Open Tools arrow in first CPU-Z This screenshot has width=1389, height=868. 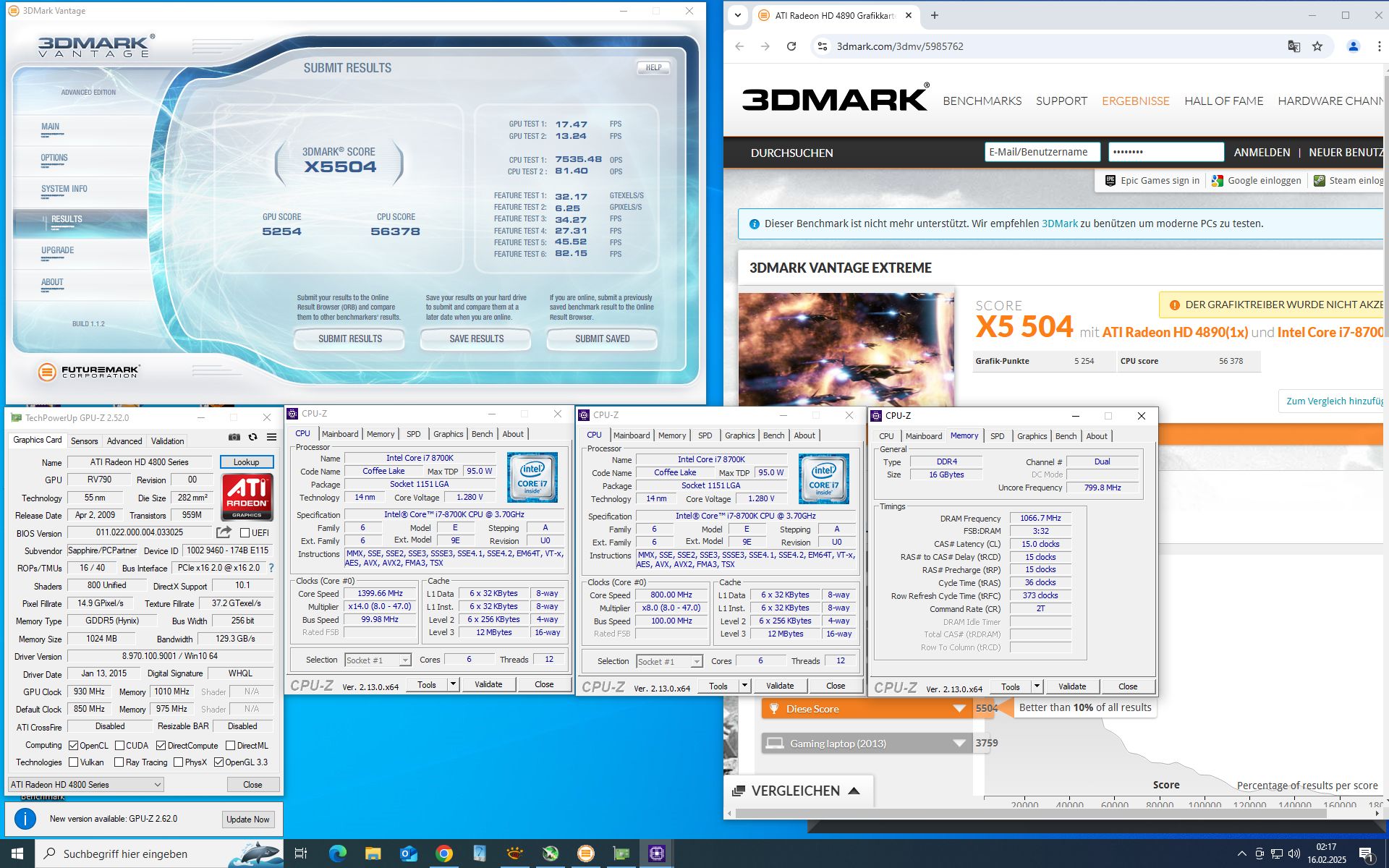(453, 684)
